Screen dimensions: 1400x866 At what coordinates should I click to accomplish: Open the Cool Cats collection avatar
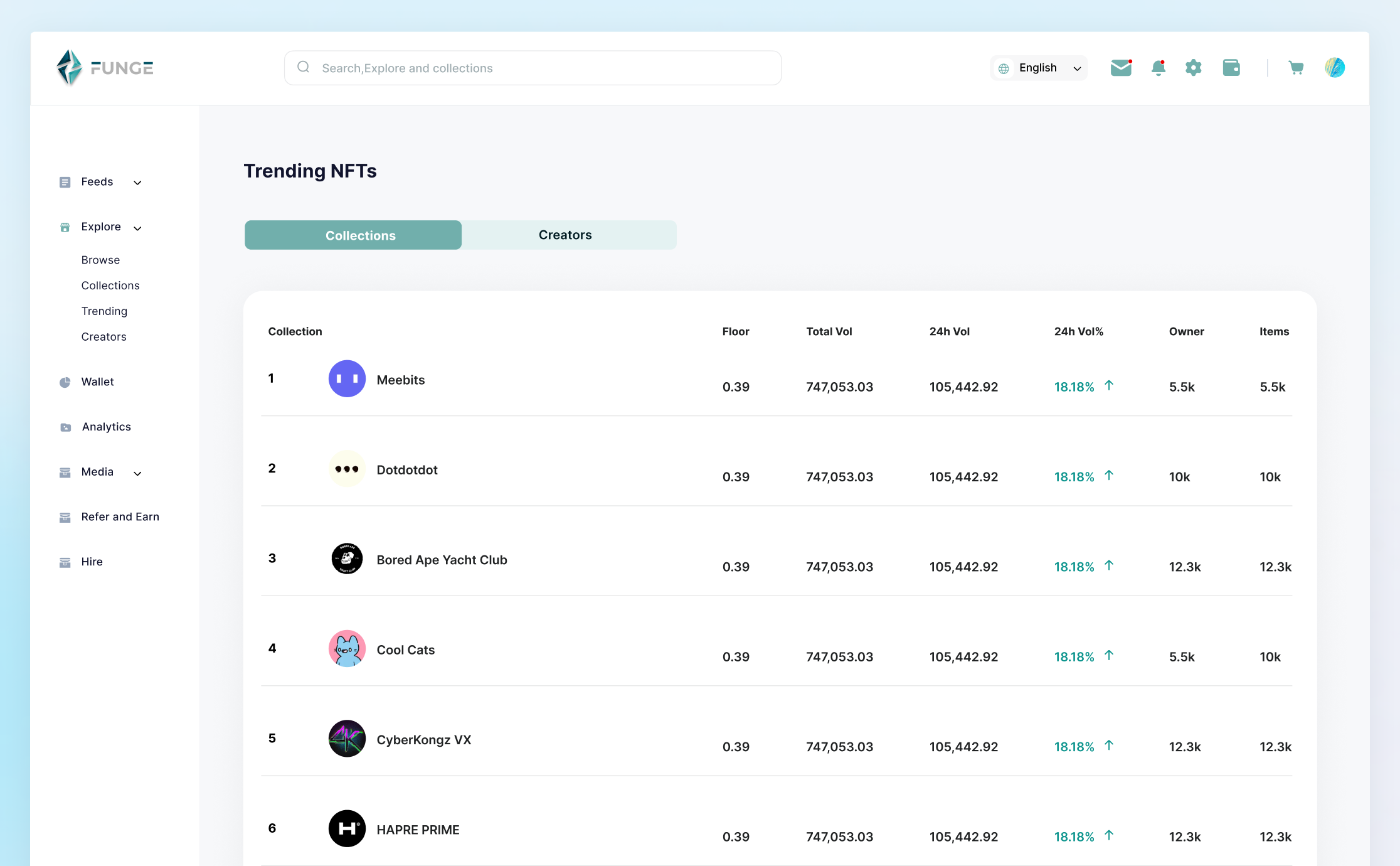pos(347,648)
